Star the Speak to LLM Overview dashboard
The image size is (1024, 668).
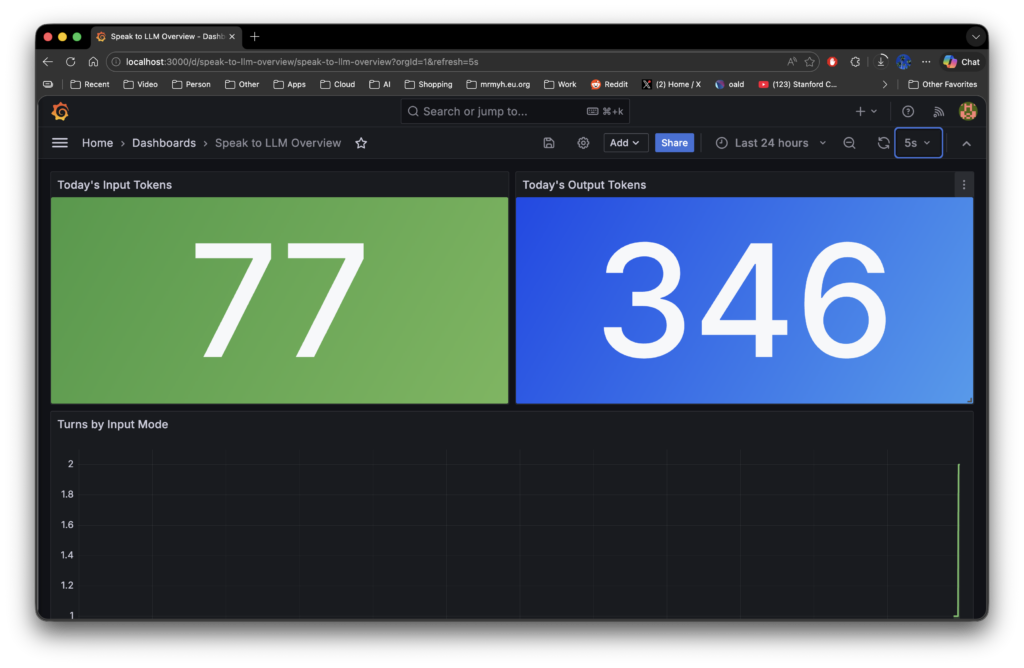coord(361,143)
